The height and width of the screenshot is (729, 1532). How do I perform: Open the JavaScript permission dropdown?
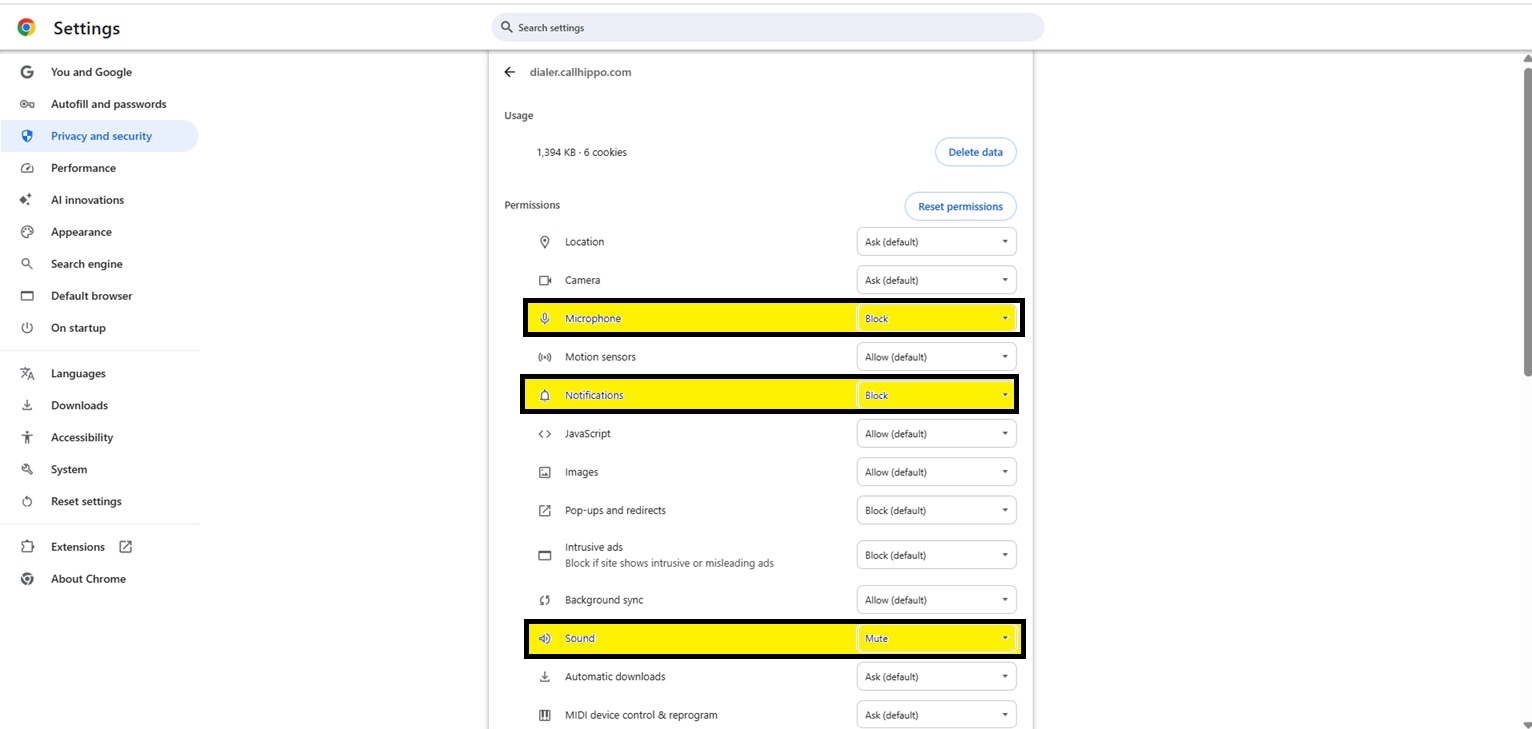click(936, 434)
